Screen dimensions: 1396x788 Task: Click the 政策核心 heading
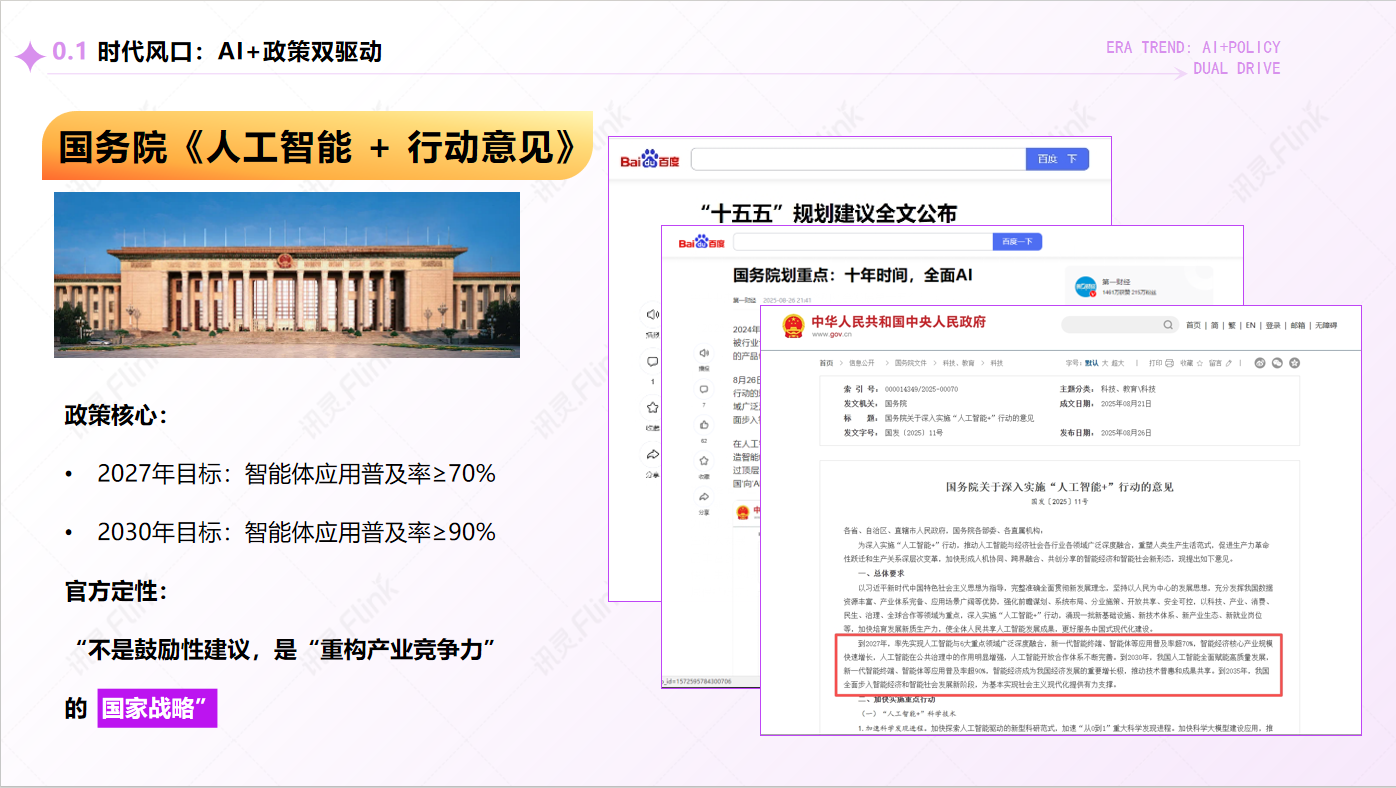coord(115,415)
